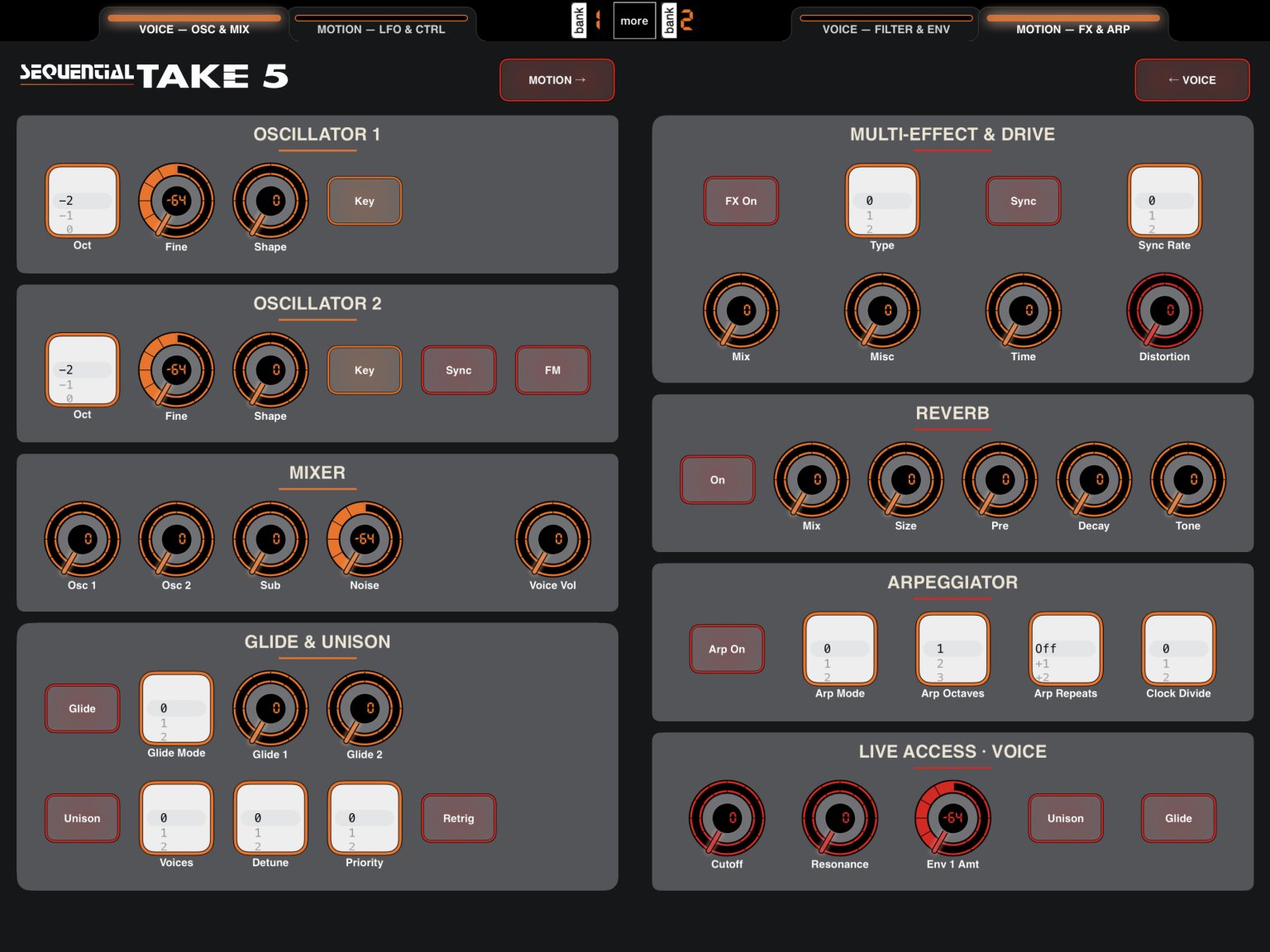Image resolution: width=1270 pixels, height=952 pixels.
Task: Click the Oscillator 1 Fine knob
Action: [176, 201]
